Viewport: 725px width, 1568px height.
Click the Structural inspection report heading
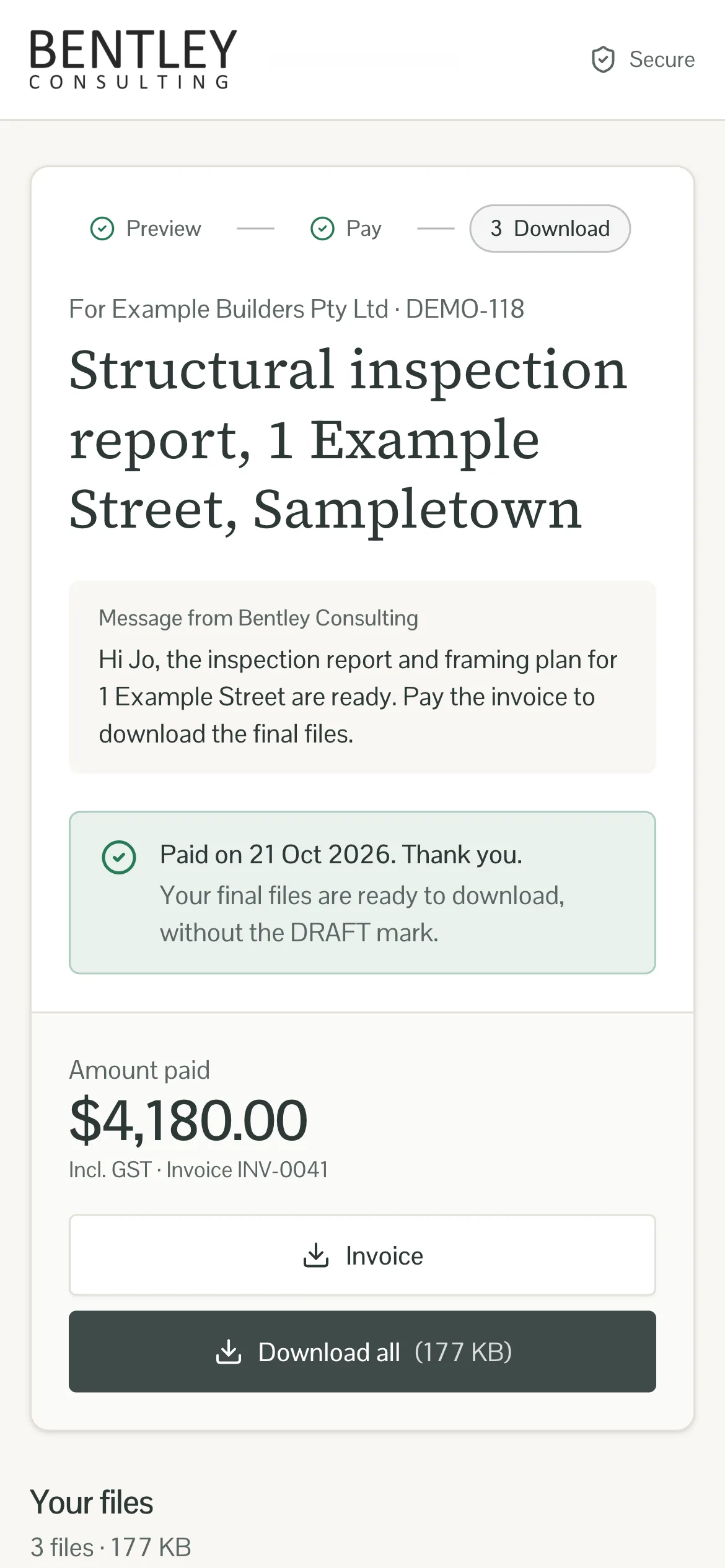click(348, 439)
